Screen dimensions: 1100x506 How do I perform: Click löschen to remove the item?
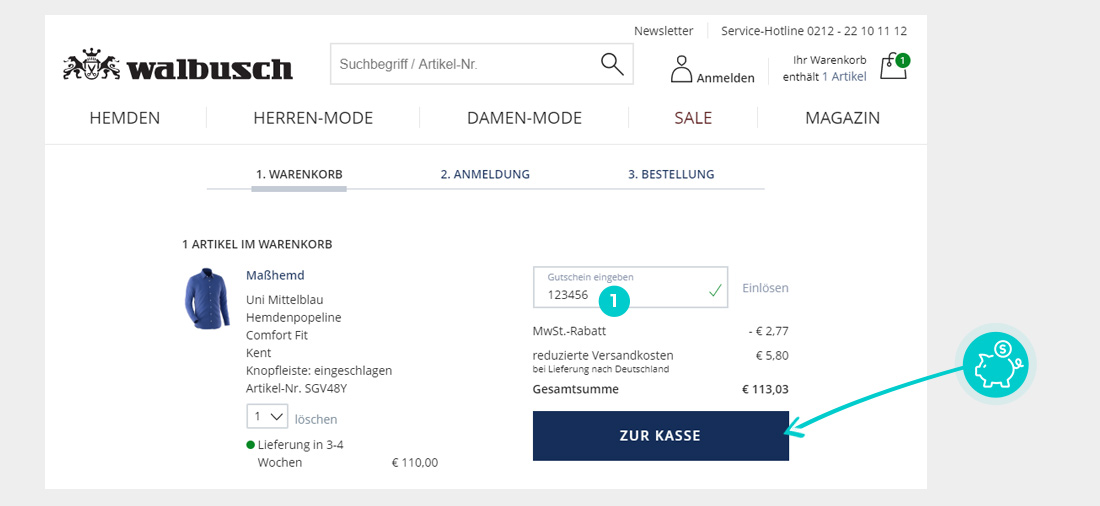pyautogui.click(x=316, y=419)
